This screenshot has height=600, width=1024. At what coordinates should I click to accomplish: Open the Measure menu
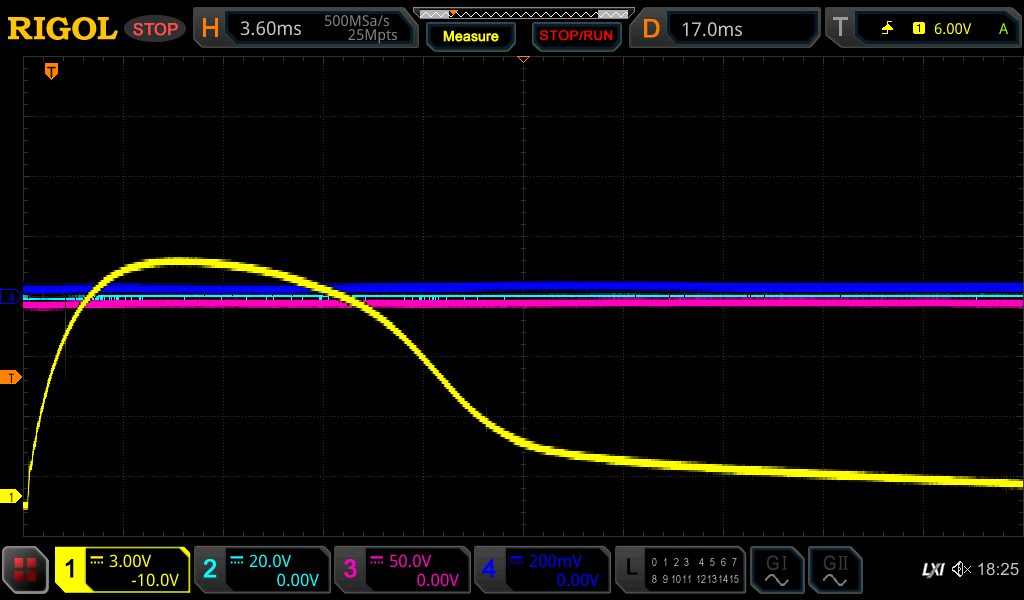point(470,36)
